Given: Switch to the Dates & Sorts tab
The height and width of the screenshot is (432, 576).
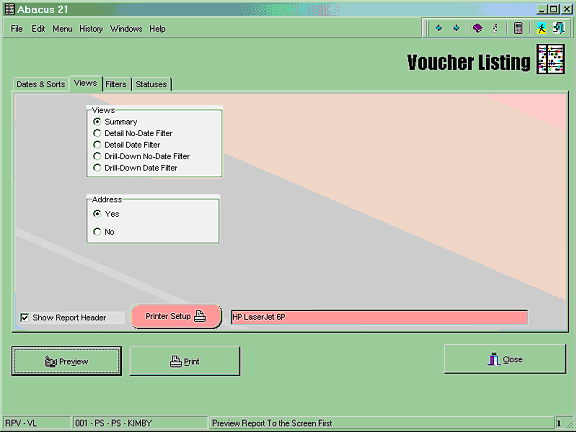Looking at the screenshot, I should (x=41, y=84).
